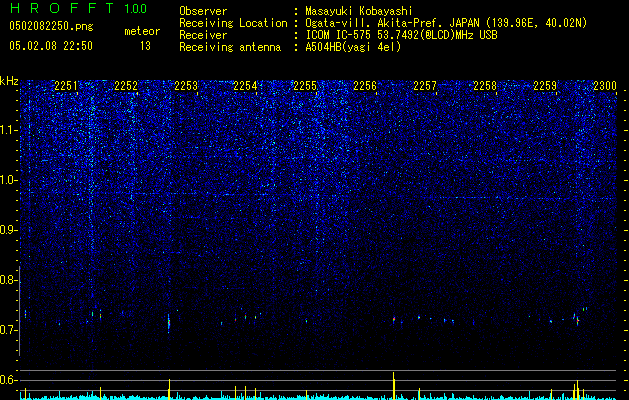629x400 pixels.
Task: Click the version number 1.0.0
Action: pos(136,9)
